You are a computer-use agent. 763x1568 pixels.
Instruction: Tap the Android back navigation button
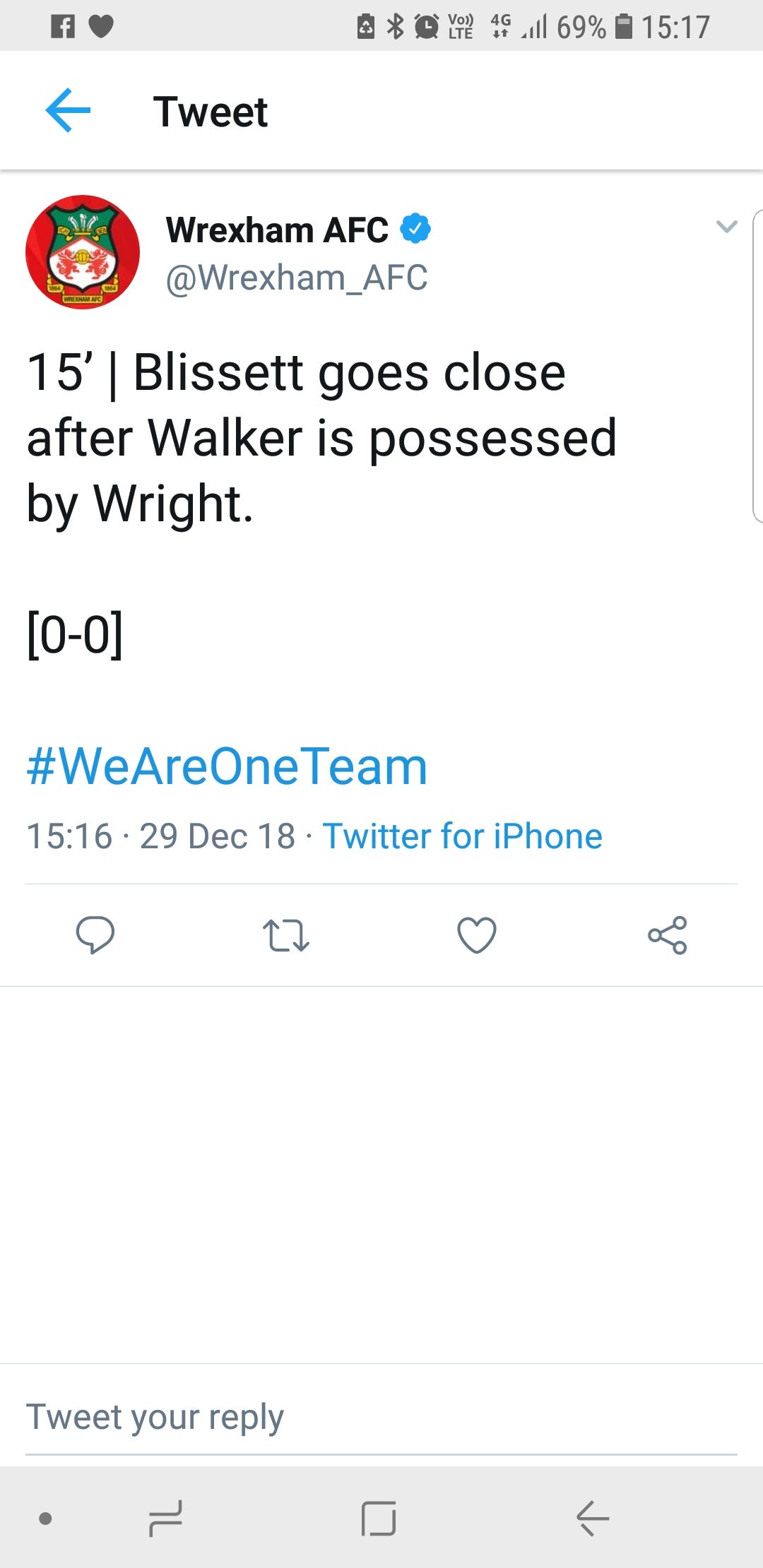pos(592,1518)
